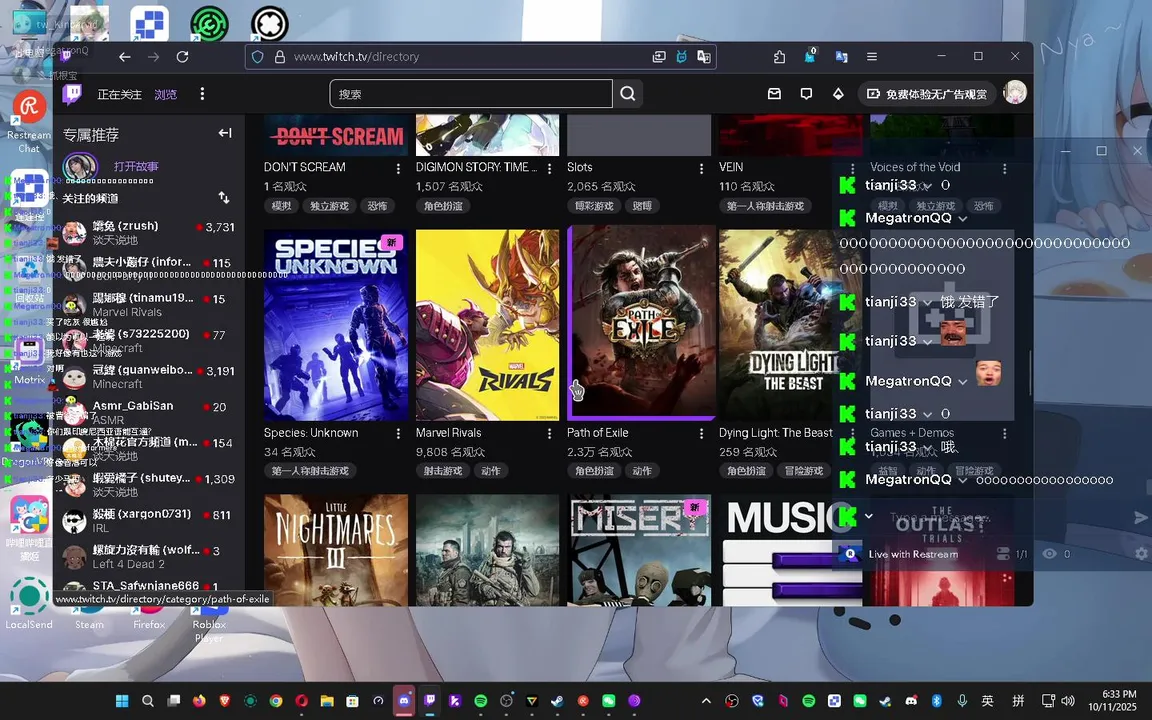
Task: Toggle the 英 input language indicator
Action: 987,701
